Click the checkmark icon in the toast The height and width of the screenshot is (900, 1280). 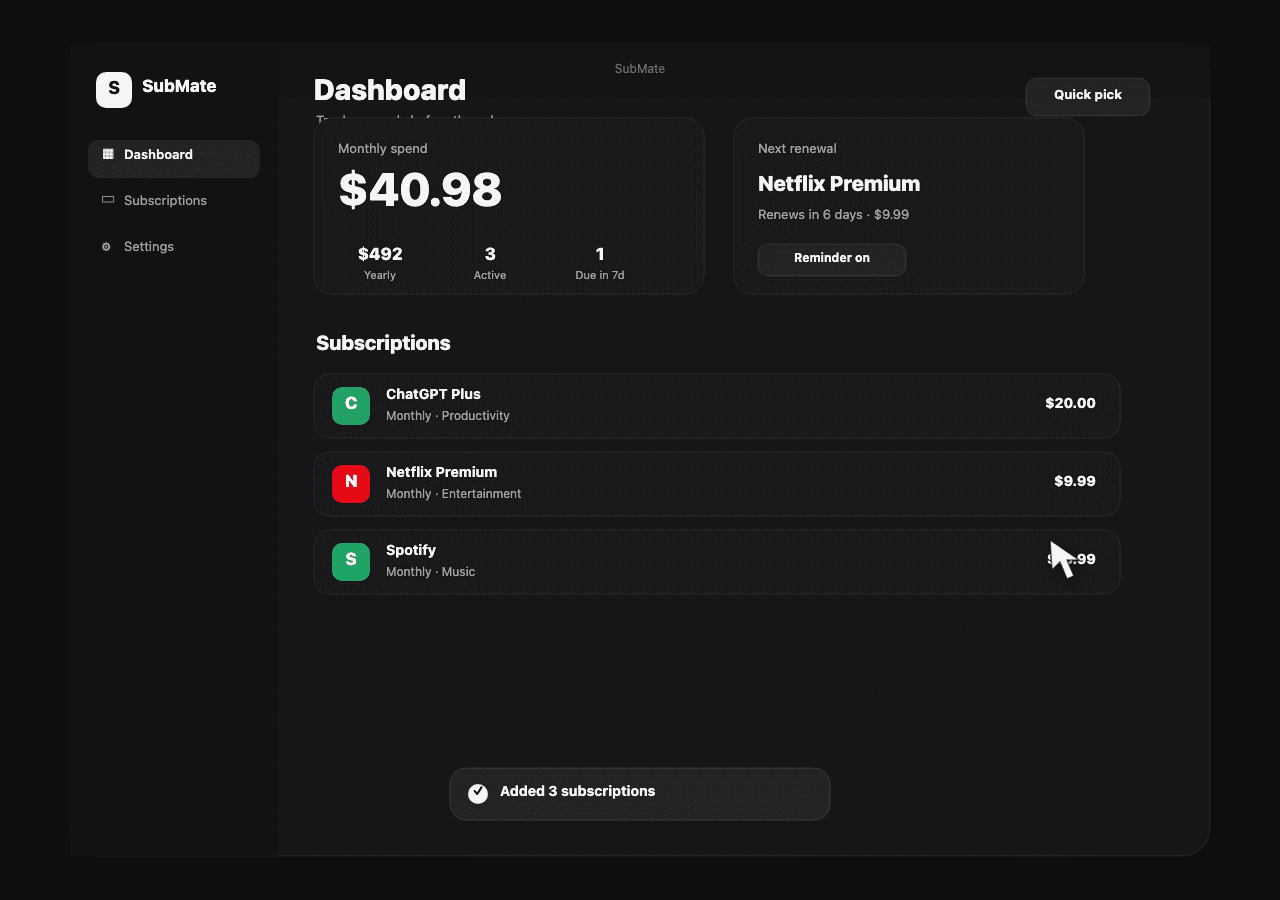[x=478, y=793]
